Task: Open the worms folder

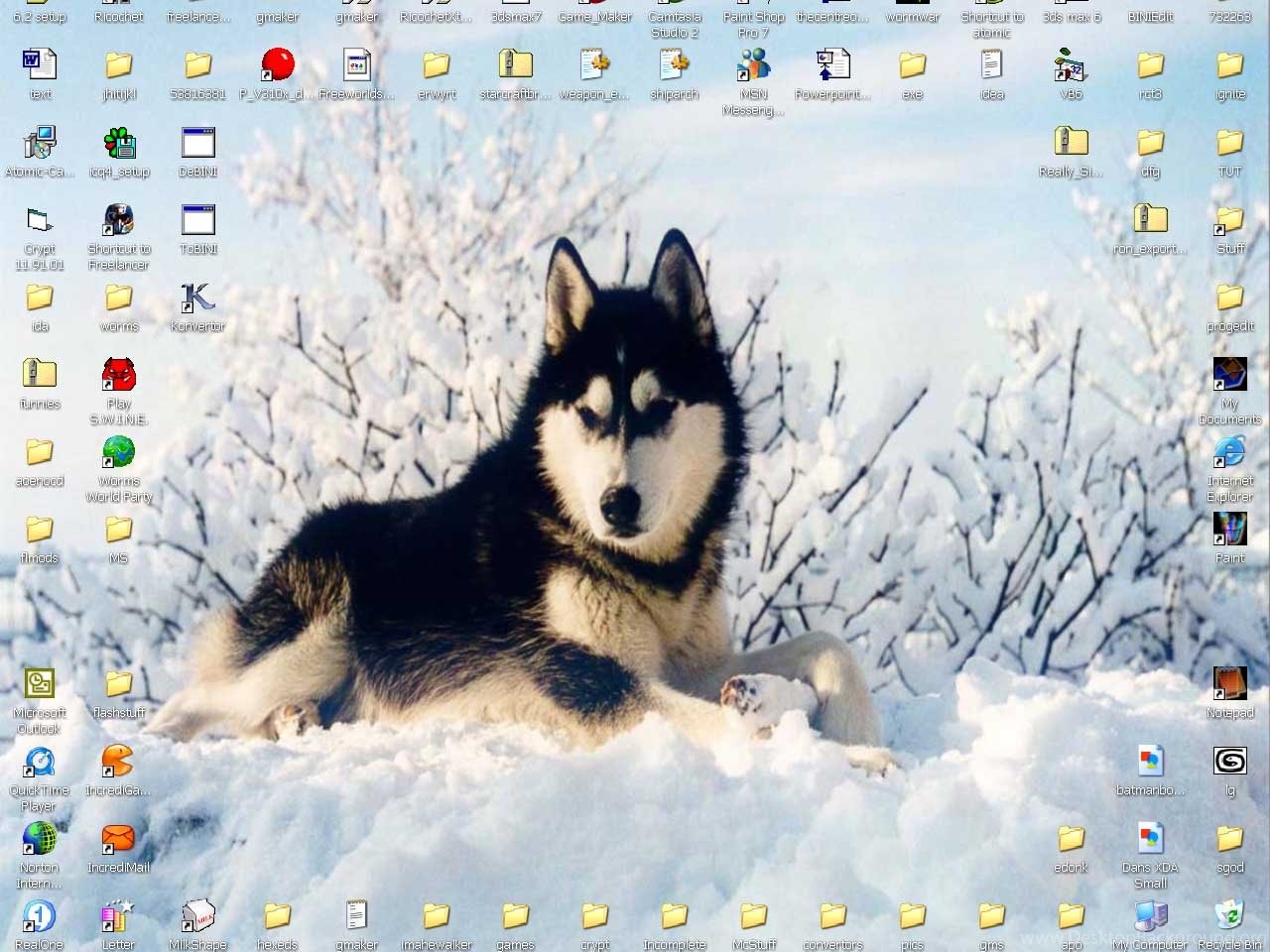Action: click(119, 297)
